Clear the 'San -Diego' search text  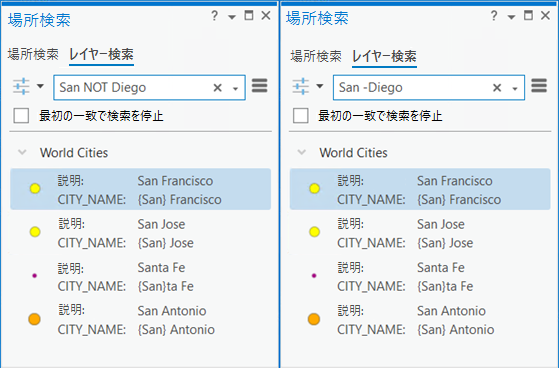point(497,88)
